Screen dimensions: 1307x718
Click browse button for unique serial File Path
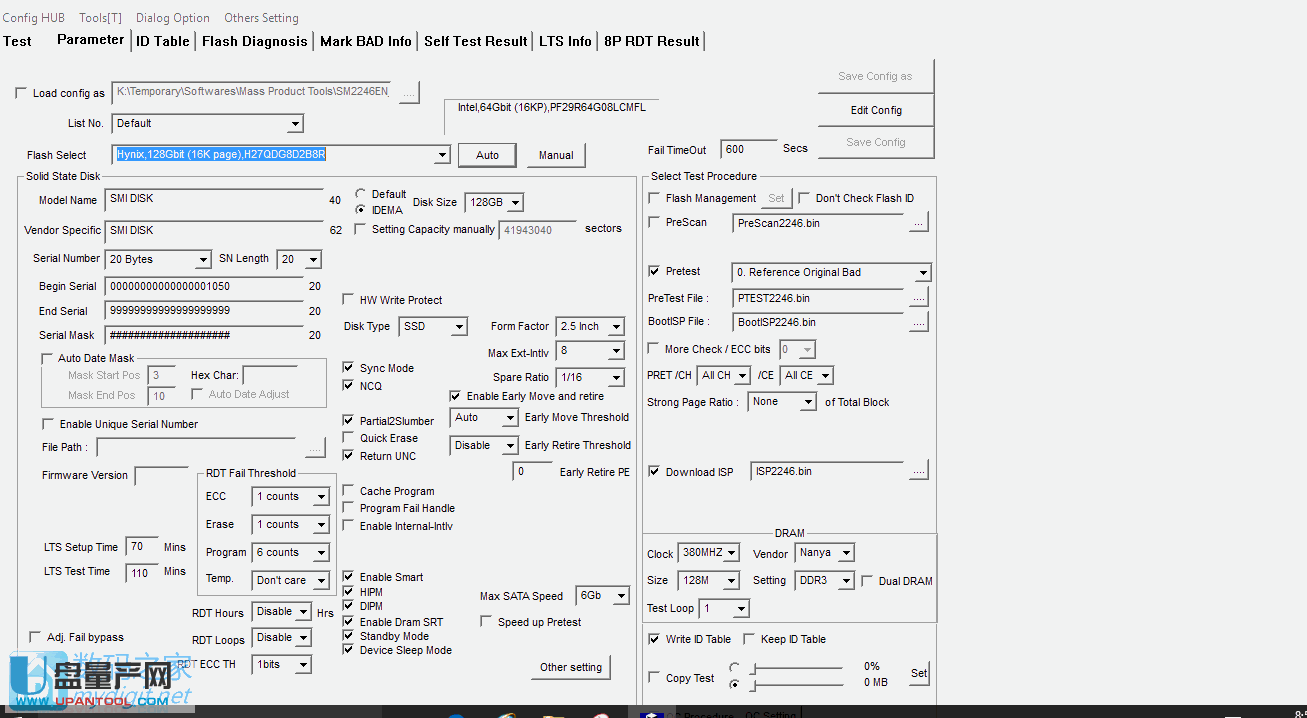(315, 447)
